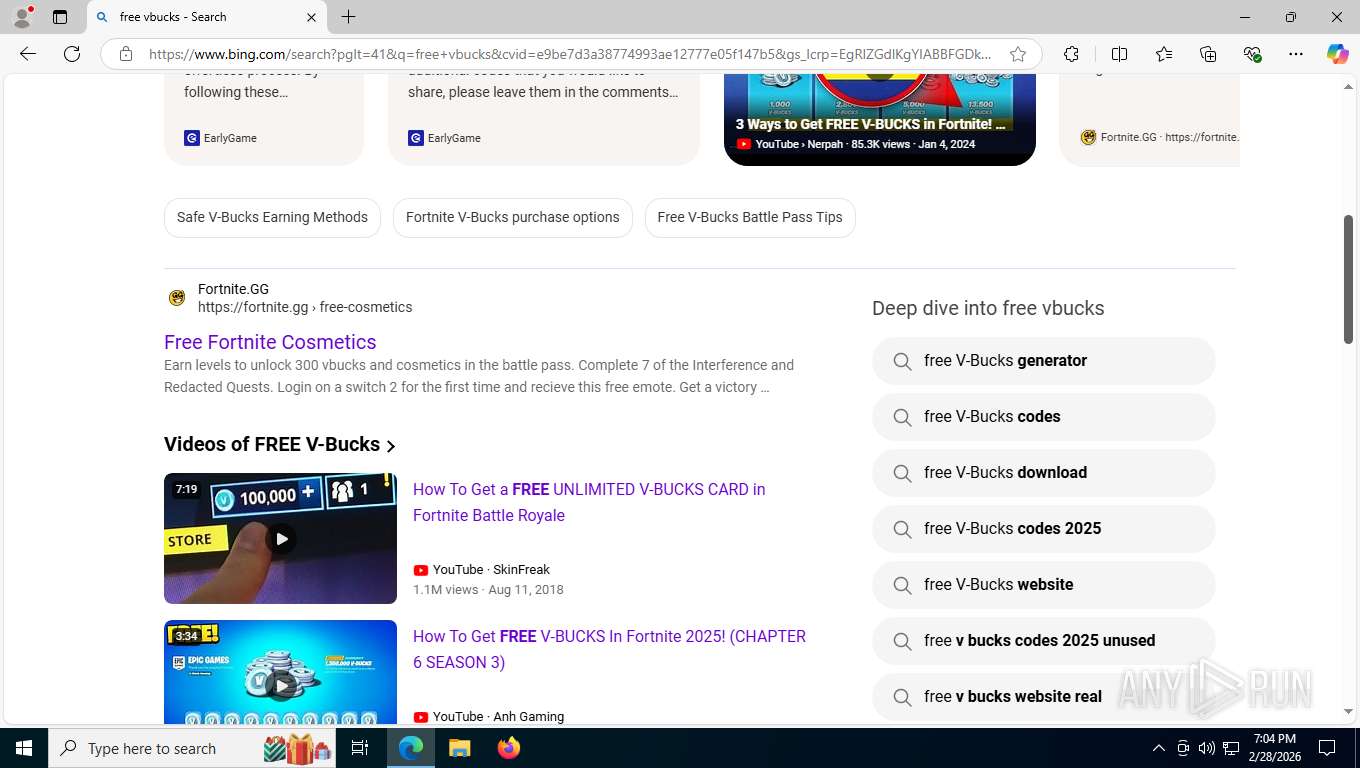Search free V-Bucks codes 2025 suggestion
Image resolution: width=1360 pixels, height=768 pixels.
(1044, 529)
